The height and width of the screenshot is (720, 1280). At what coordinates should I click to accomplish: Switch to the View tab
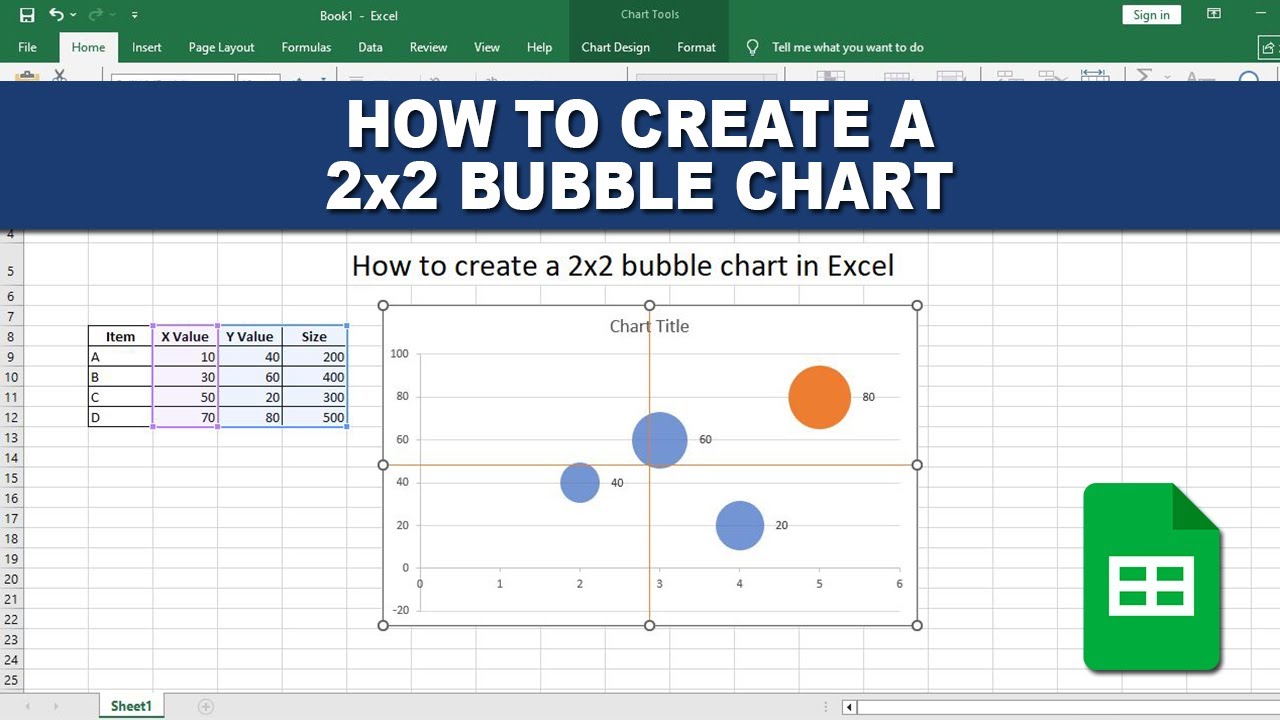[x=487, y=47]
